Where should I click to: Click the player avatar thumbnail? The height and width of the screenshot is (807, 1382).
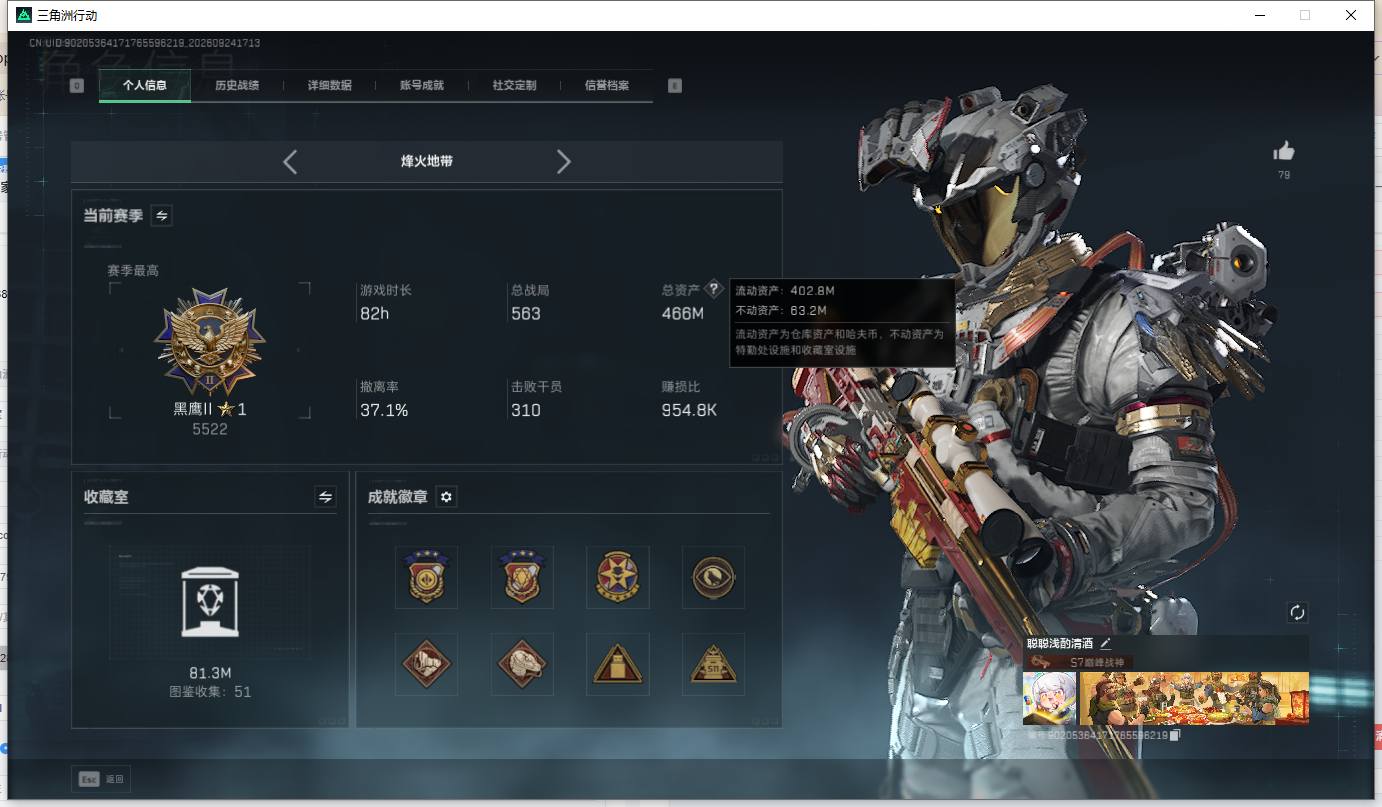pyautogui.click(x=1049, y=698)
